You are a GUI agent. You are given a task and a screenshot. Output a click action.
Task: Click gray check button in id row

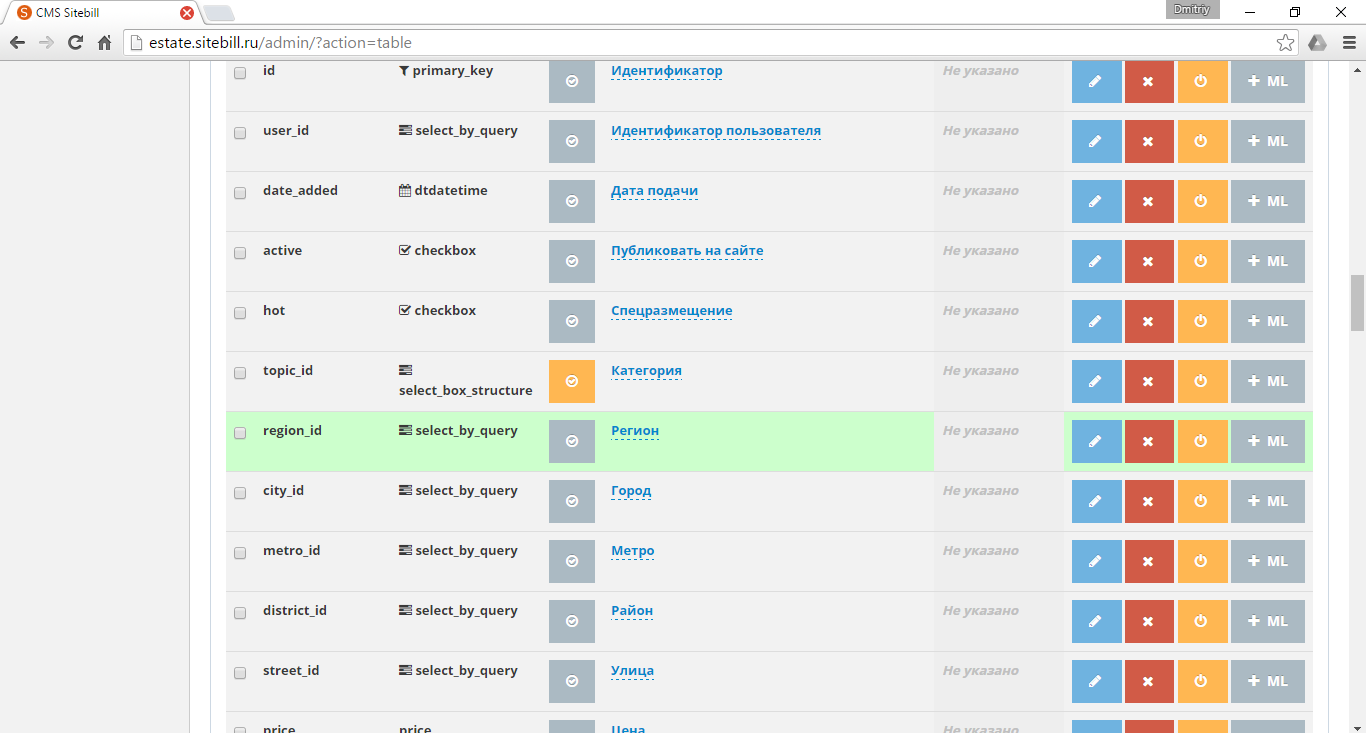(572, 82)
